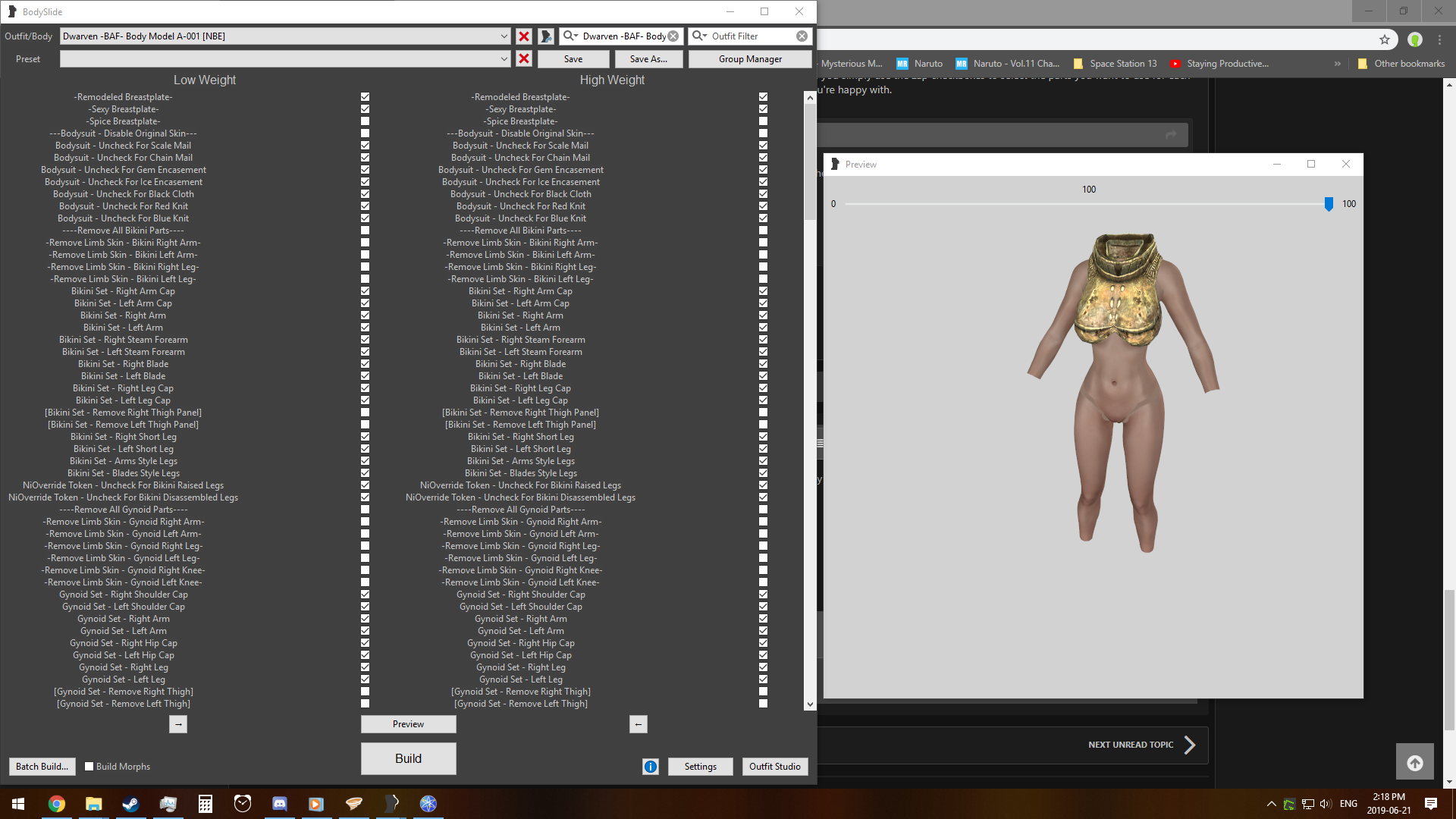This screenshot has width=1456, height=819.
Task: Uncheck low weight -Remodeled Breastplate- checkbox
Action: point(365,97)
